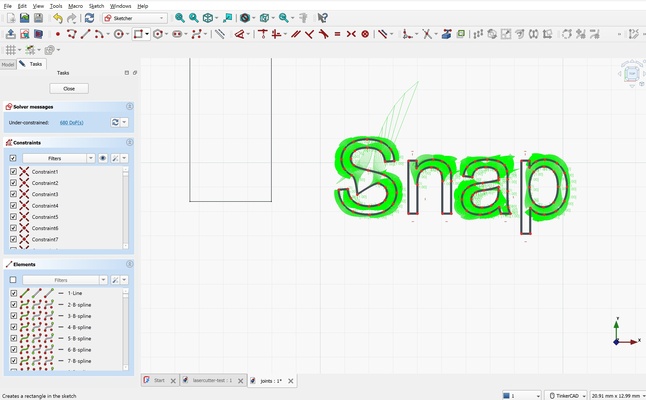
Task: Toggle the Constraints filter master checkbox
Action: (x=13, y=158)
